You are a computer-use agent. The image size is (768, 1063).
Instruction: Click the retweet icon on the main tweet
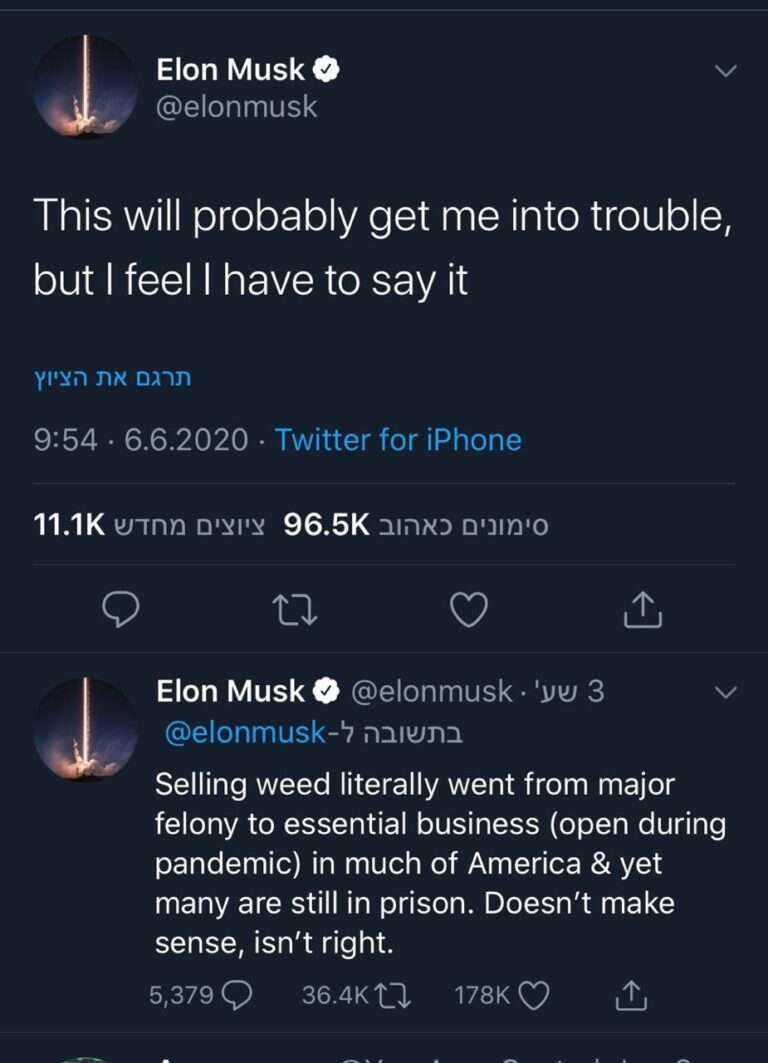(294, 608)
